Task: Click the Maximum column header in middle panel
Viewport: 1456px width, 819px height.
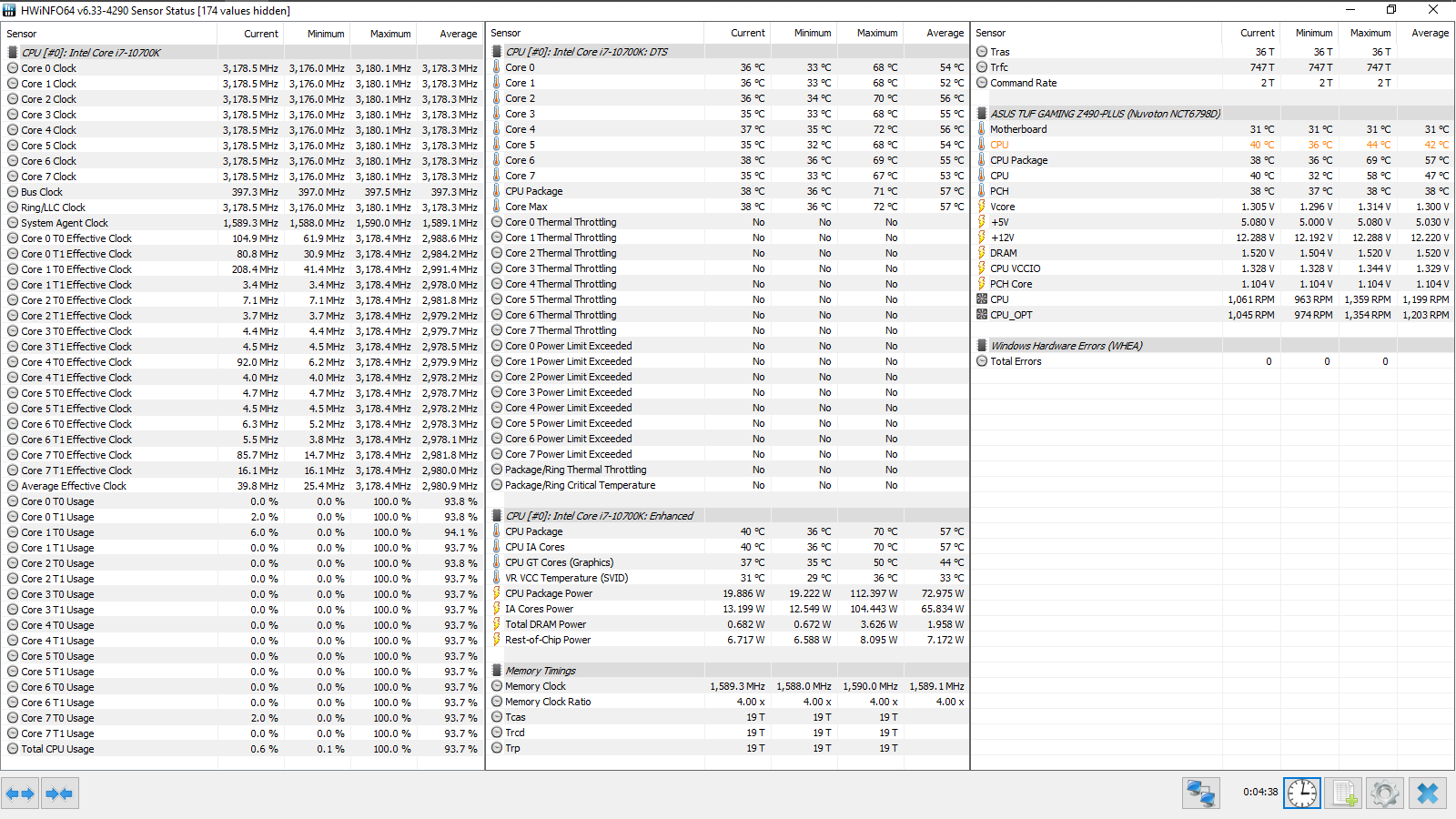Action: tap(877, 33)
